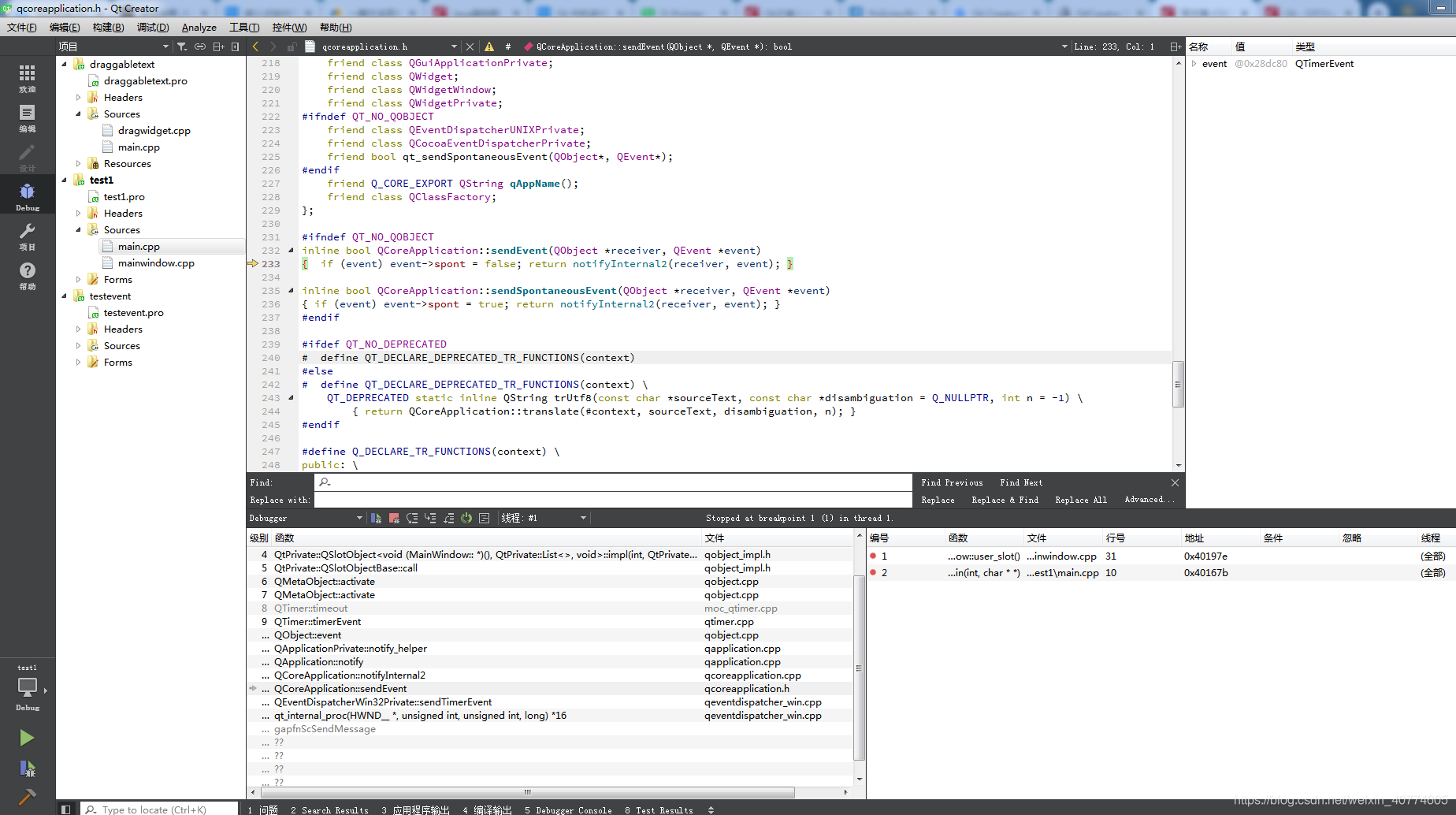Toggle operate-by-instruction mode icon
Image resolution: width=1456 pixels, height=815 pixels.
pos(485,518)
